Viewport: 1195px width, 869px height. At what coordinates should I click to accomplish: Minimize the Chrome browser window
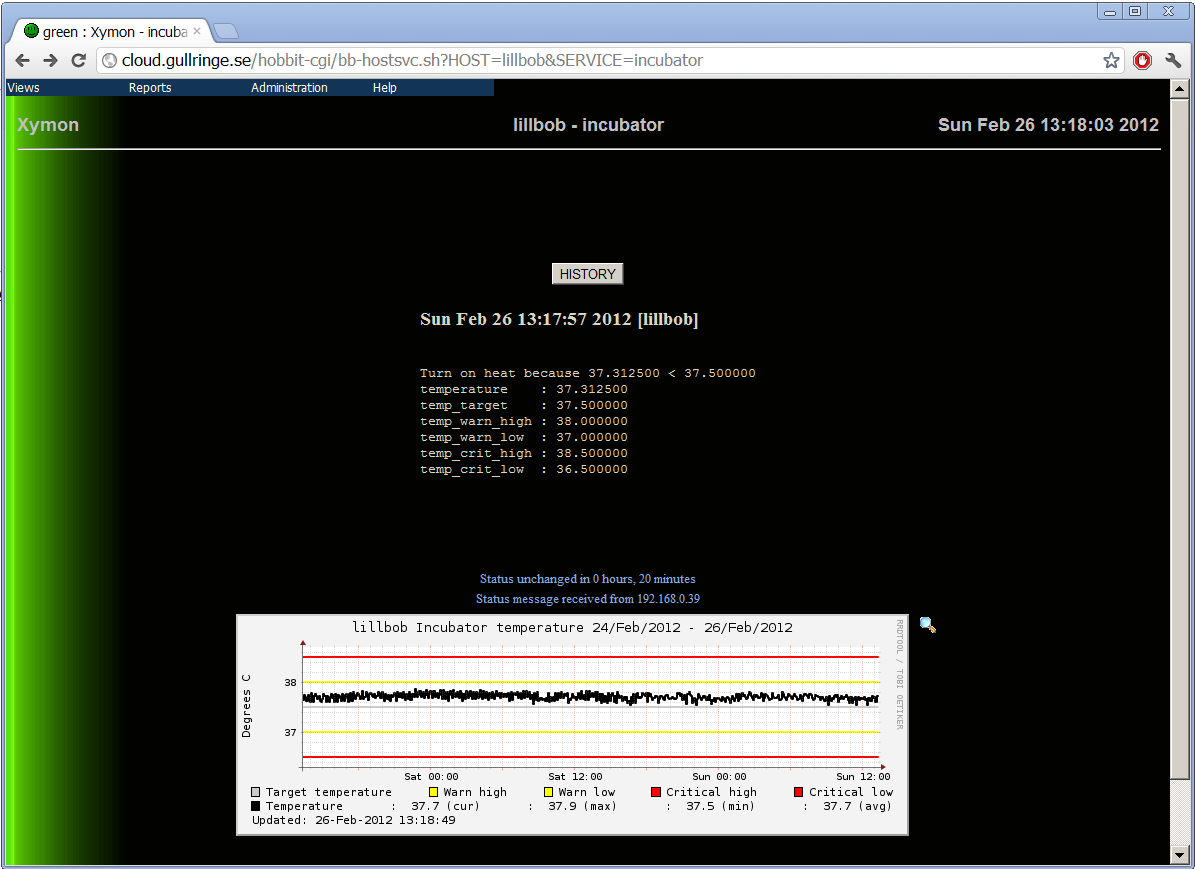click(1110, 11)
